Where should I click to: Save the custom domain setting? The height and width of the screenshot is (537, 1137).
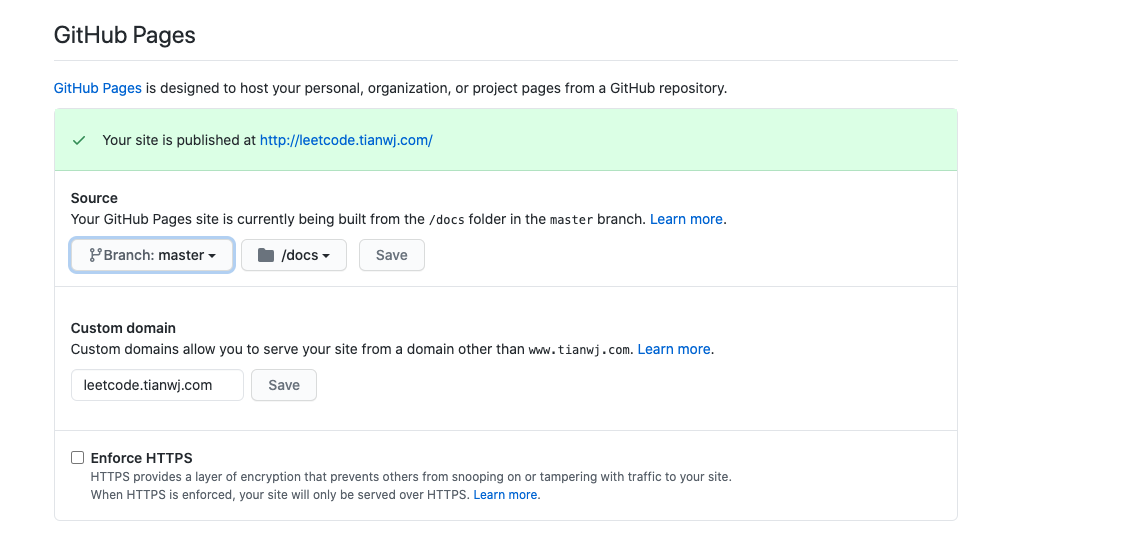point(284,385)
